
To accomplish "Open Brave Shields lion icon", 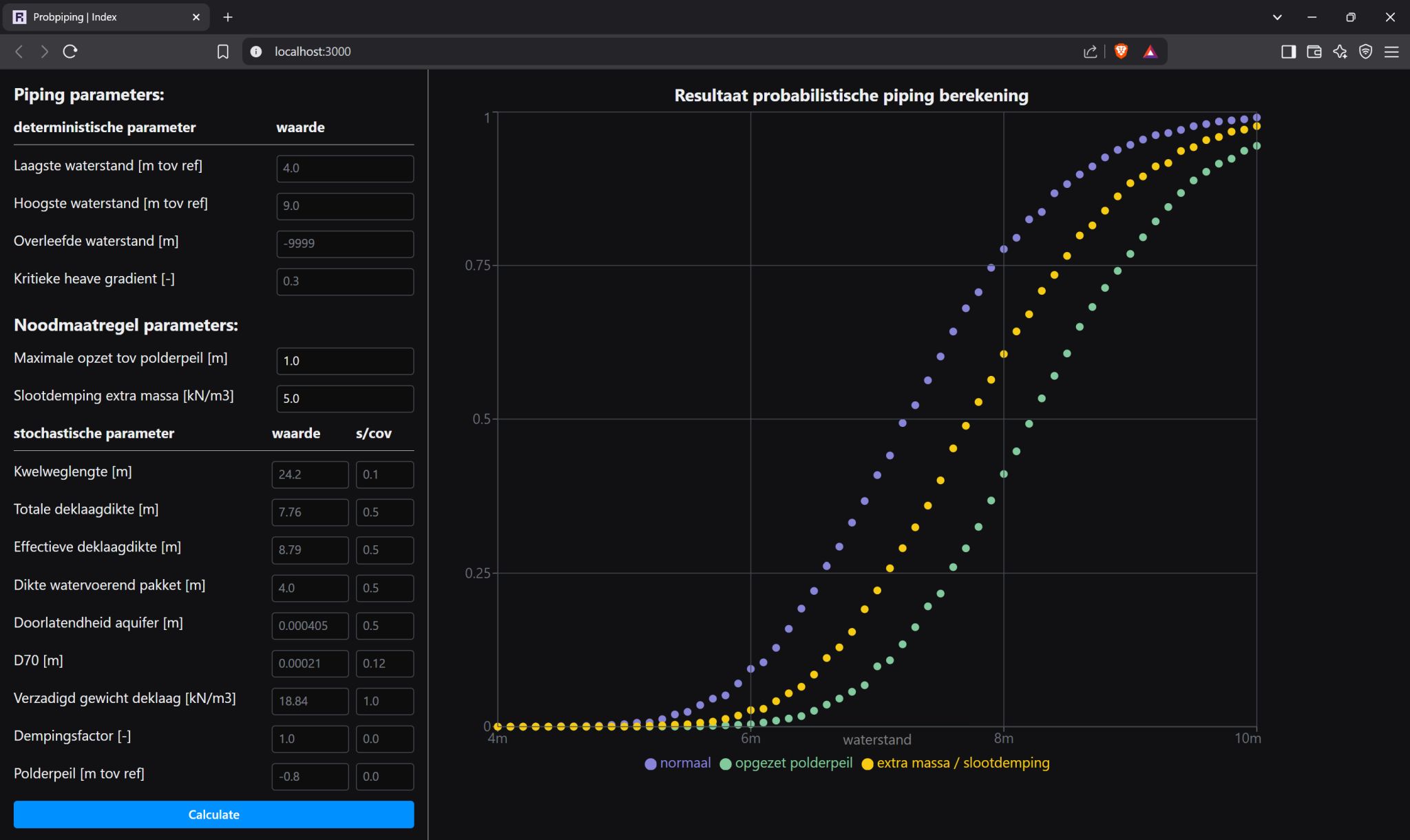I will click(1121, 52).
